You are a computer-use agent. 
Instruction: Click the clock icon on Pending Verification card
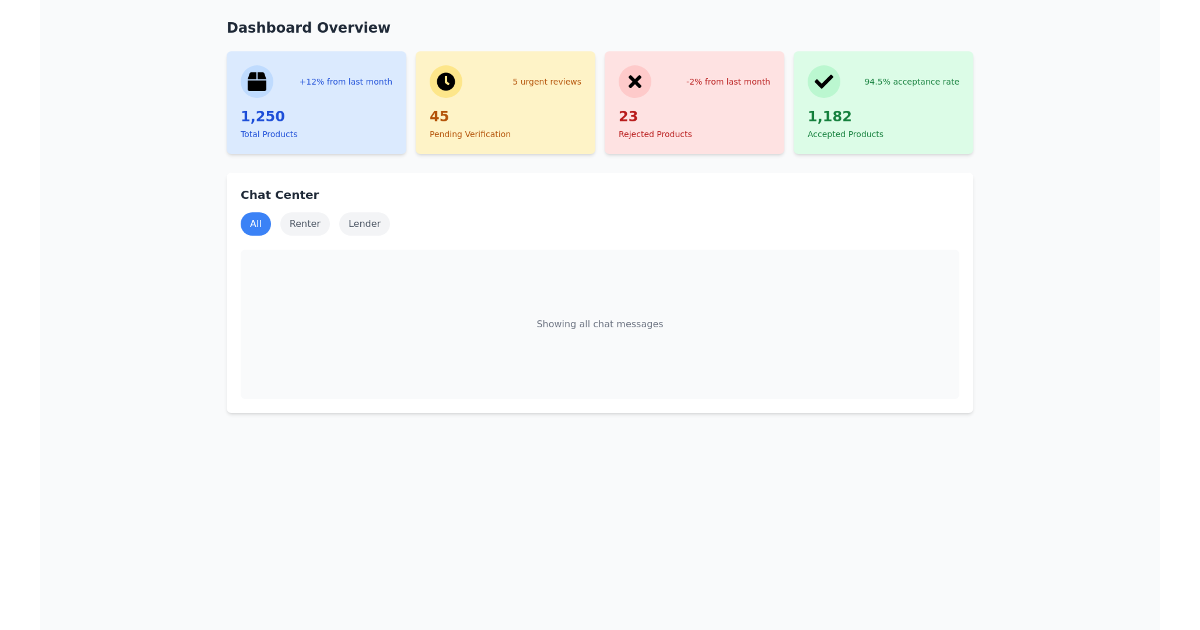(446, 81)
